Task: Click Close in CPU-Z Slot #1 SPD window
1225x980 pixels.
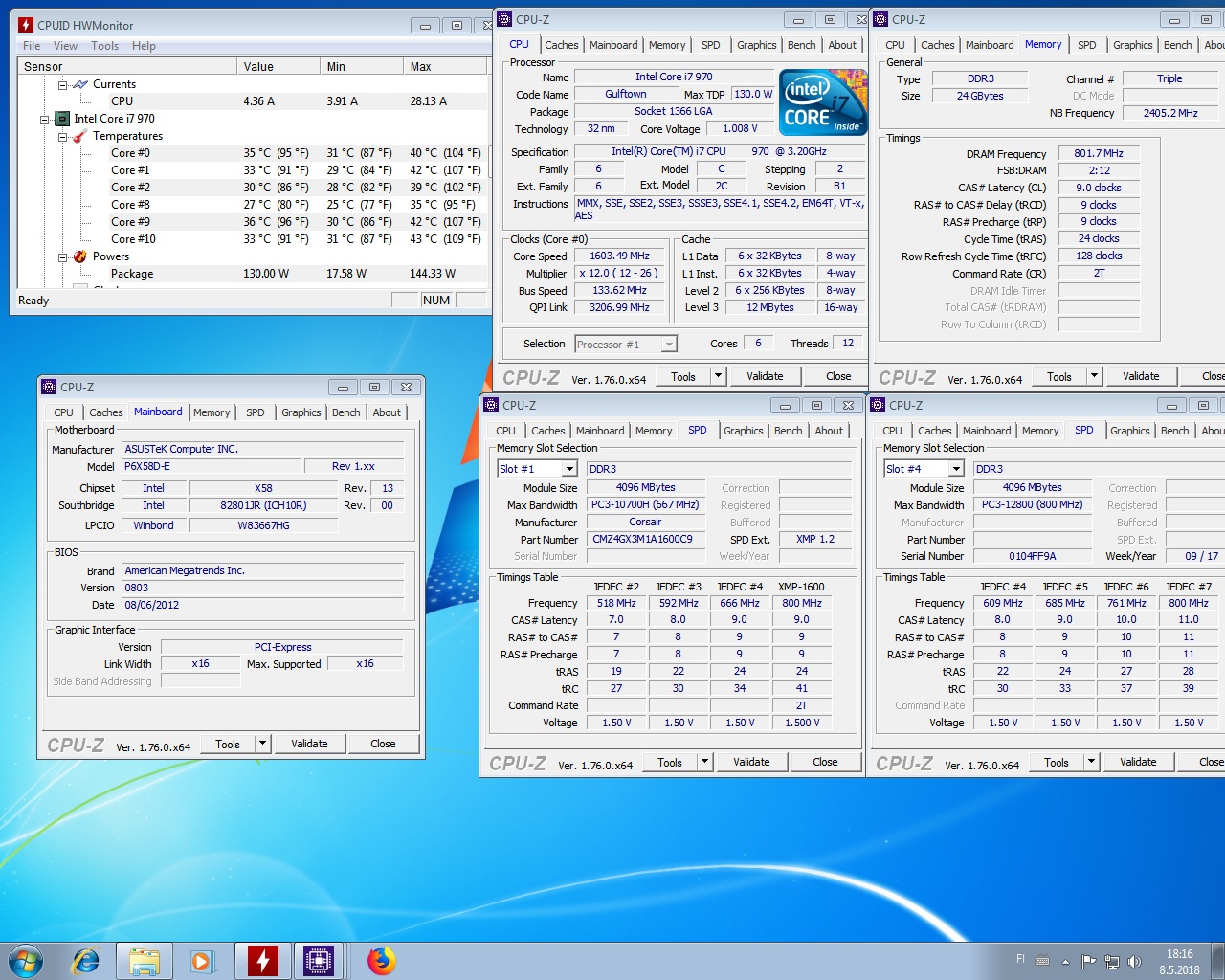Action: click(x=825, y=762)
